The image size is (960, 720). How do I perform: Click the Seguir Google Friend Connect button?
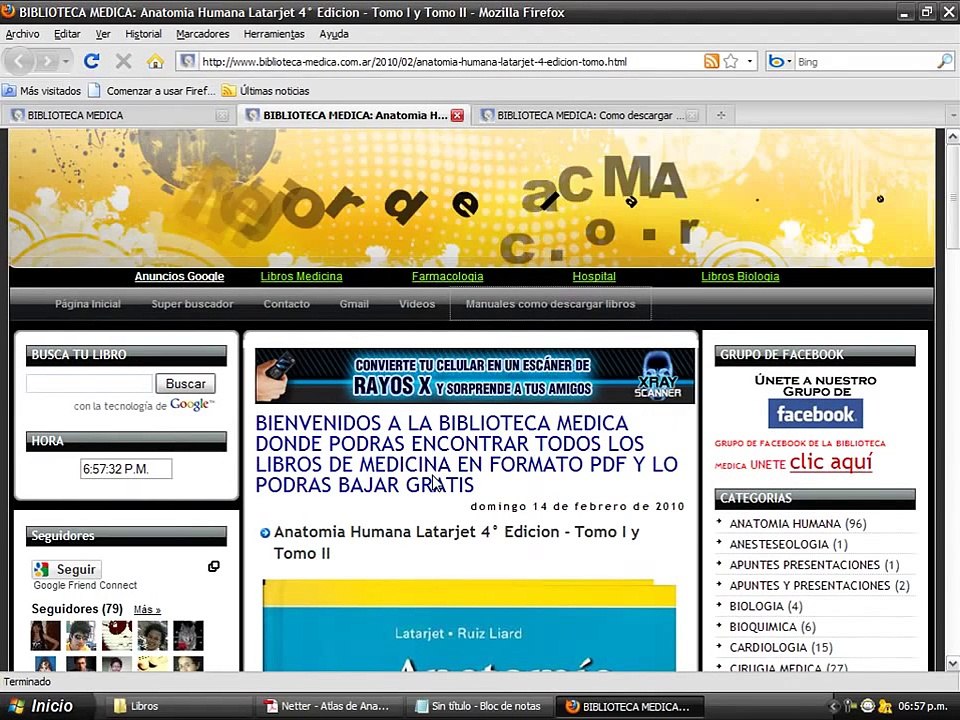[67, 569]
